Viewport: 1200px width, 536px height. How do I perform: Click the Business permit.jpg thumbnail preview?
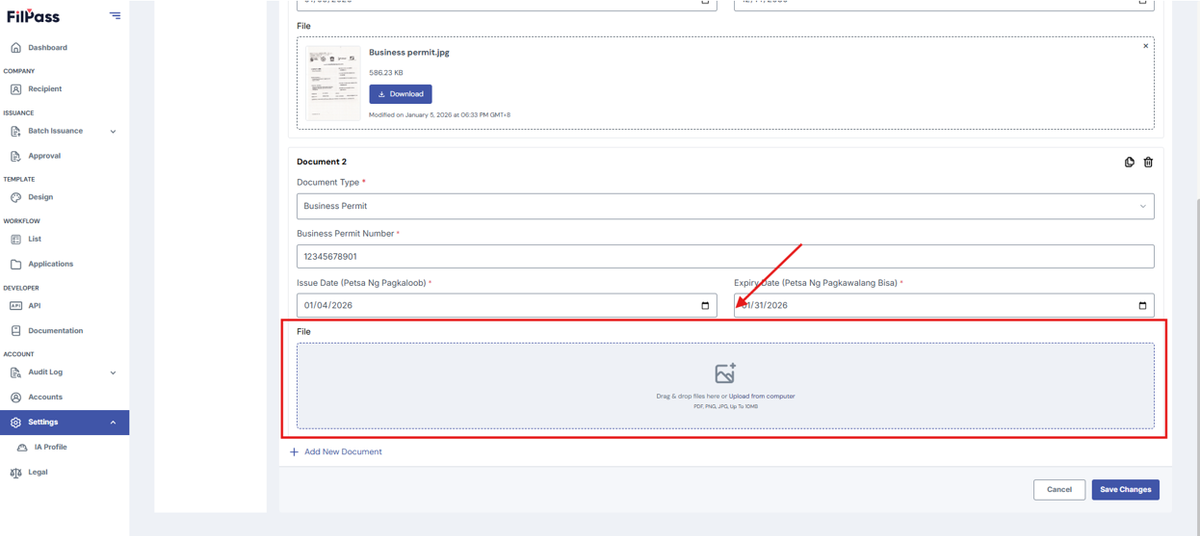(x=333, y=85)
